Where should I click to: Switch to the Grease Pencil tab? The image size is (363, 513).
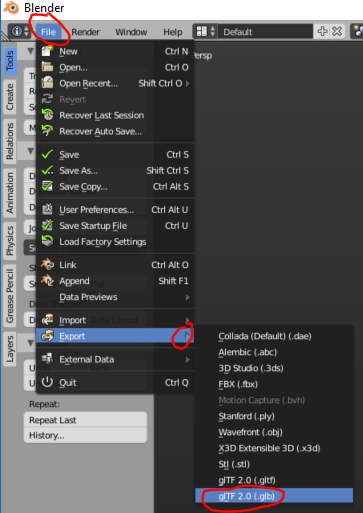(x=10, y=296)
